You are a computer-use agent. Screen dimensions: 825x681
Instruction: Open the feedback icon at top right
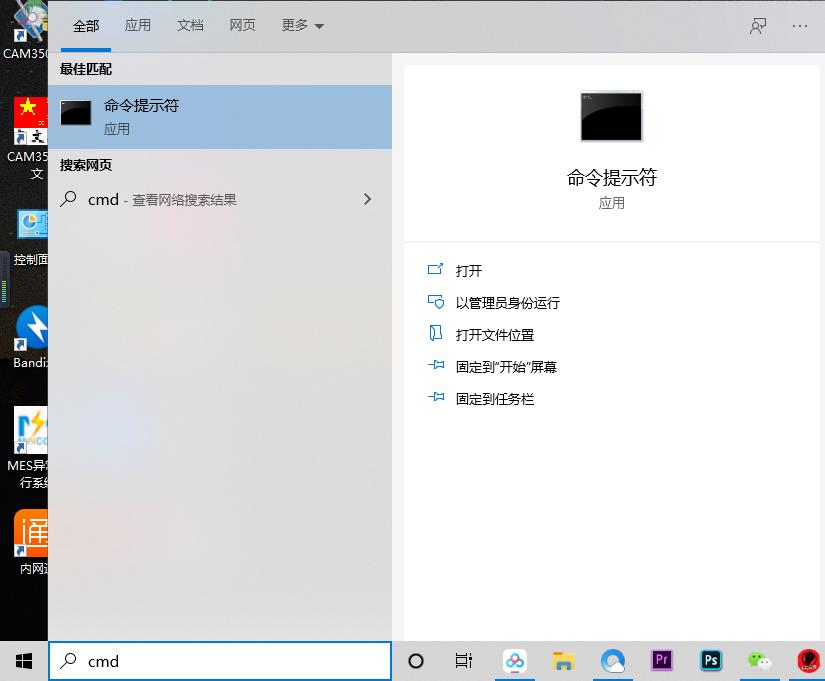pyautogui.click(x=757, y=25)
